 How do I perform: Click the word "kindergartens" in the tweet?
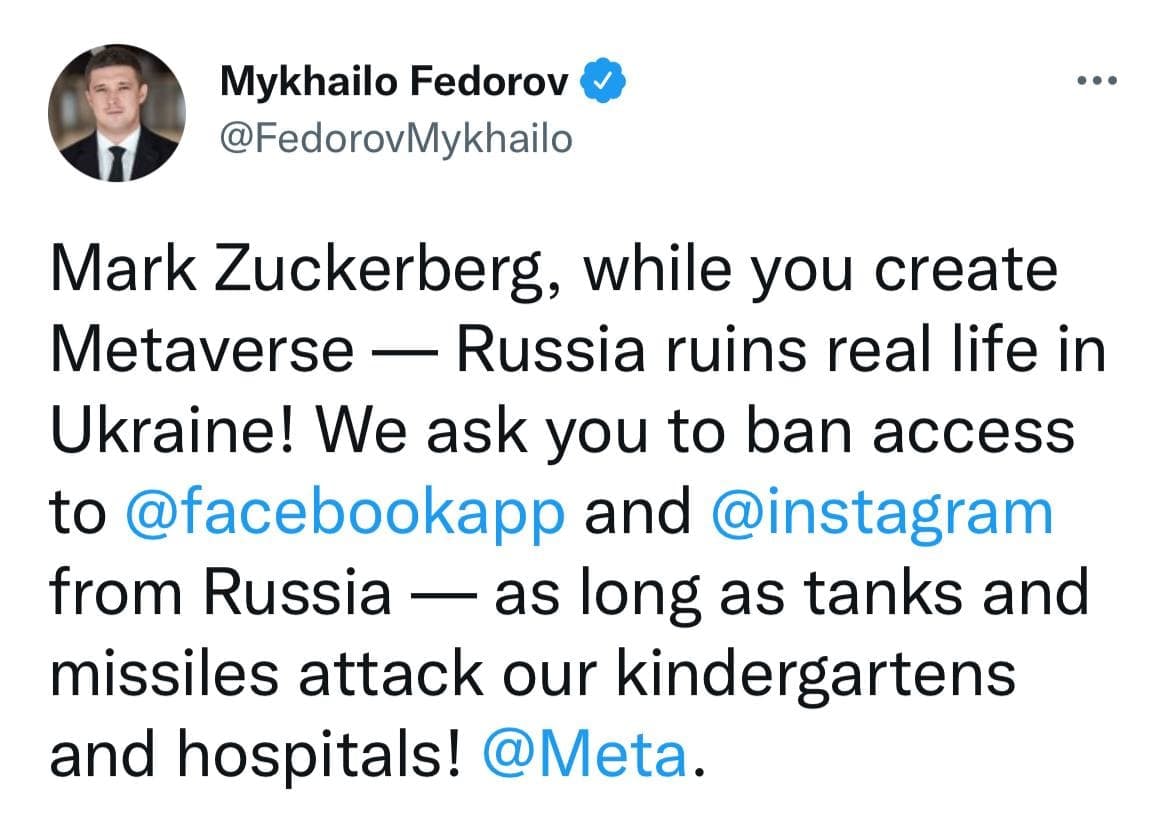point(814,674)
